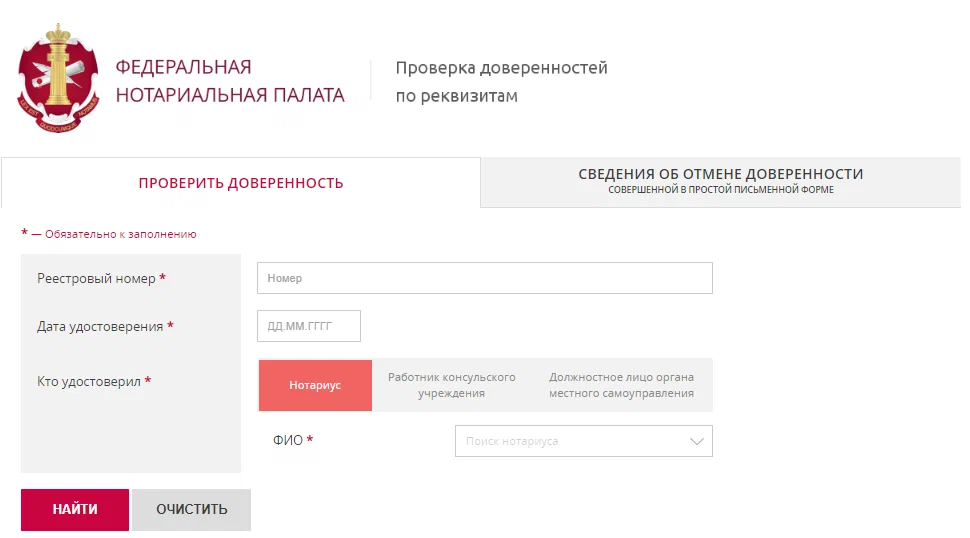Click the Дата удостоверения label text
970x538 pixels.
point(100,327)
